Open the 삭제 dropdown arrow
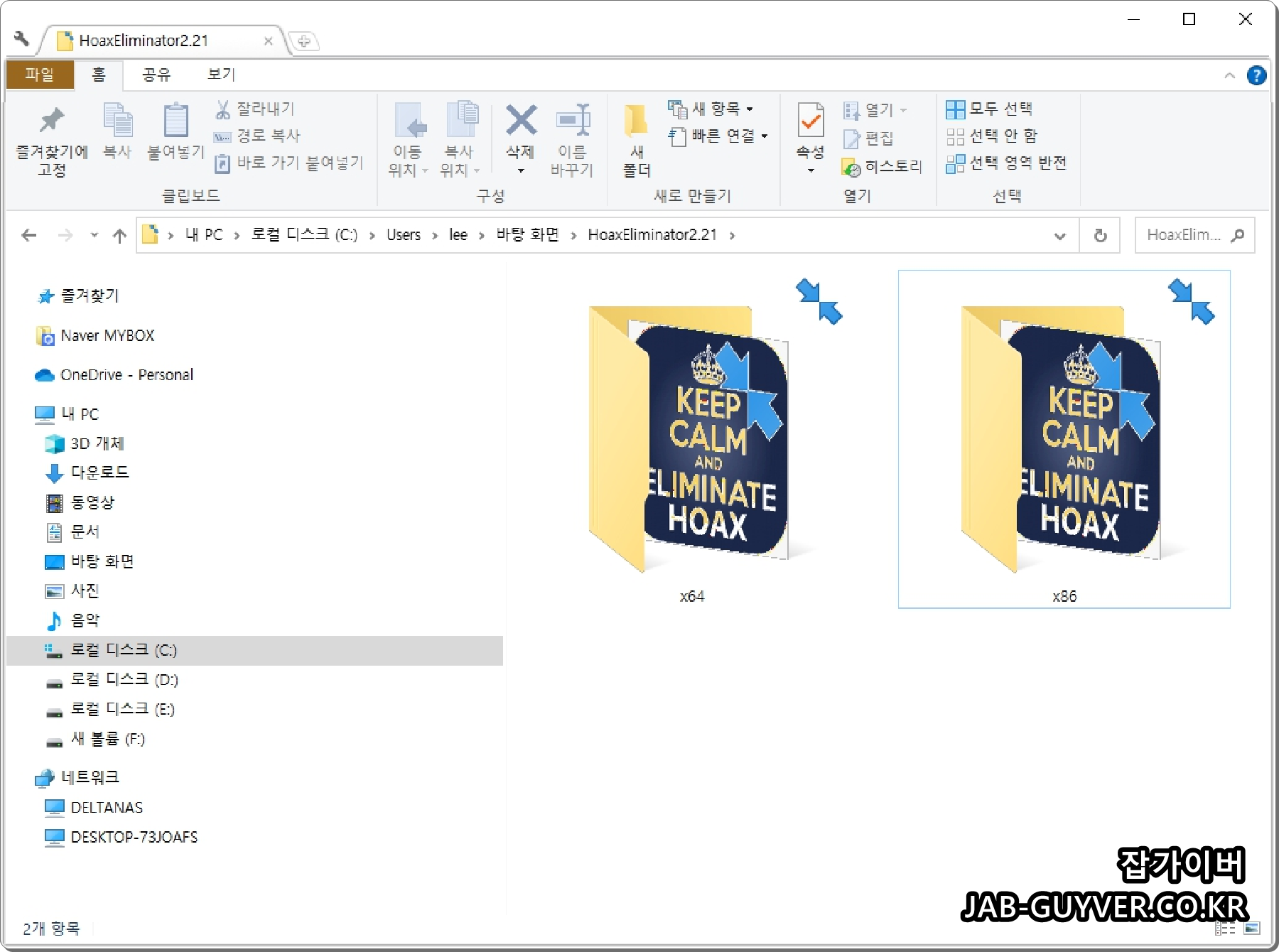The image size is (1279, 952). coord(521,171)
